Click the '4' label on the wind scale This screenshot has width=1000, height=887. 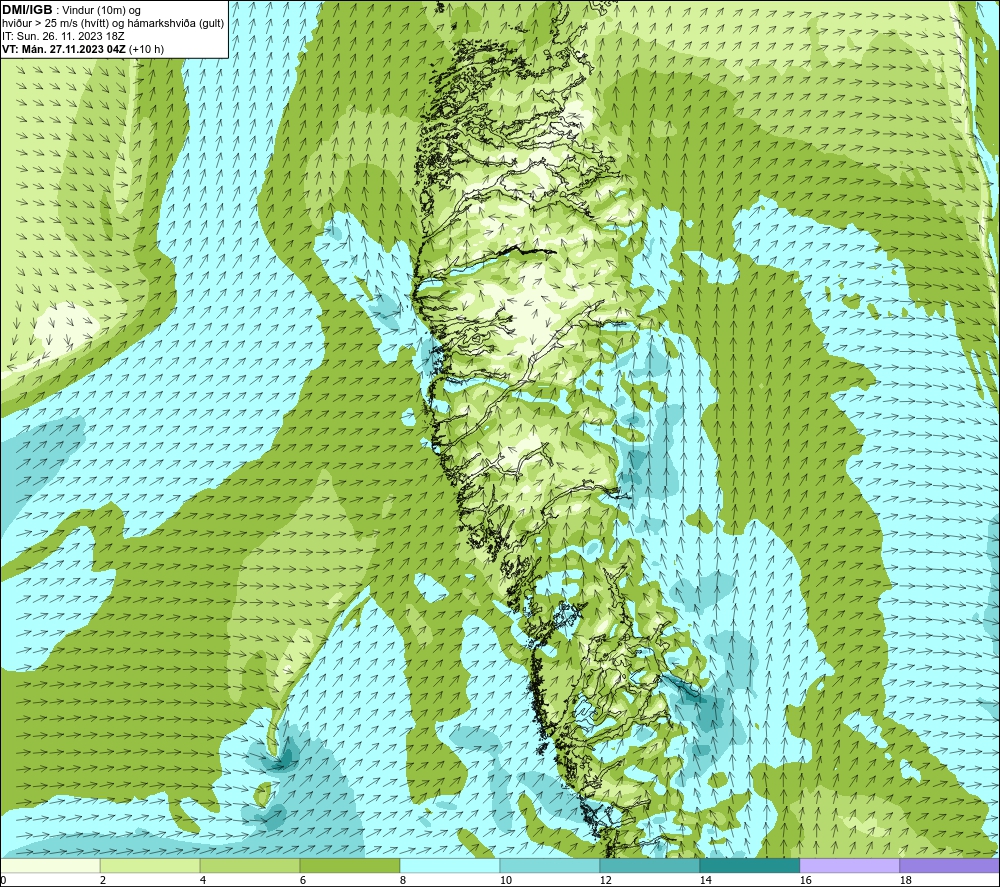(203, 880)
